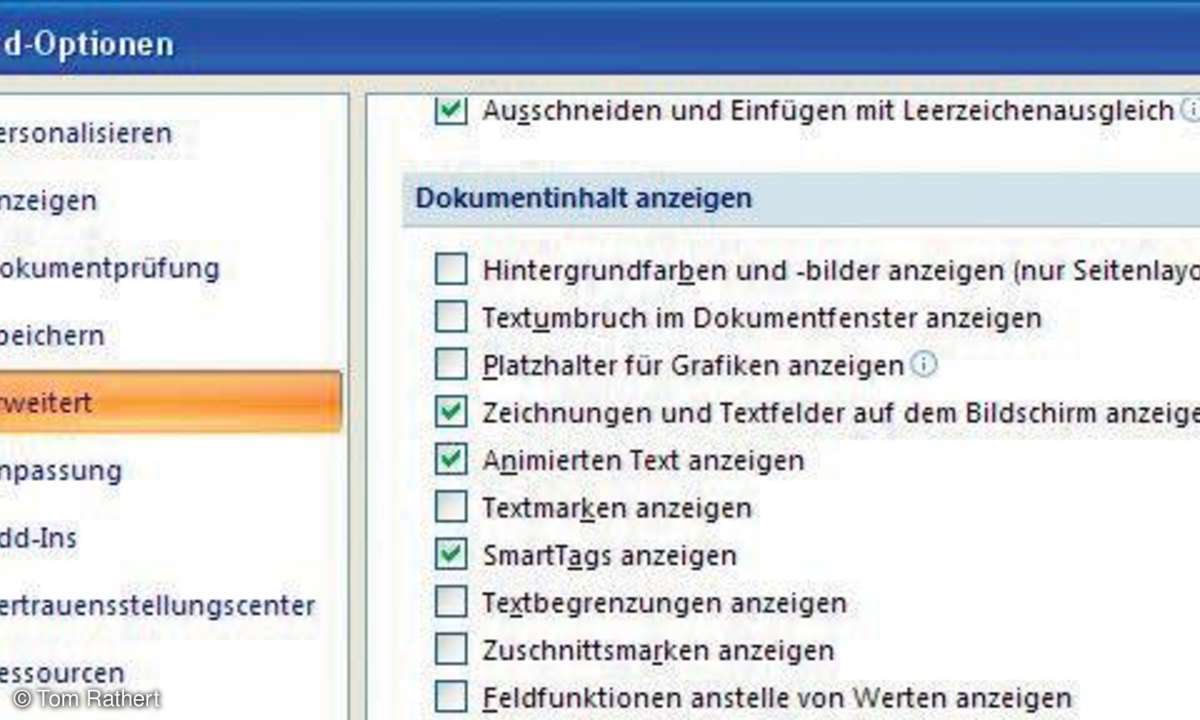Open info tip beside Leerzeichenausgleich option

[1189, 109]
